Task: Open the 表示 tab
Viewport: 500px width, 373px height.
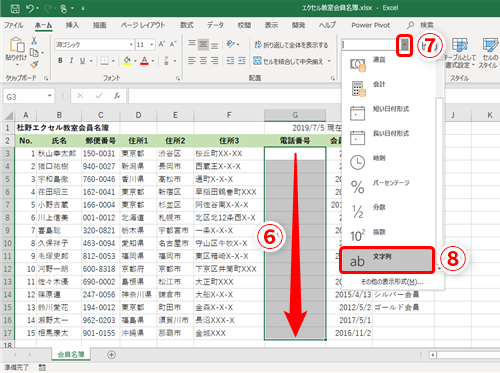Action: (271, 25)
